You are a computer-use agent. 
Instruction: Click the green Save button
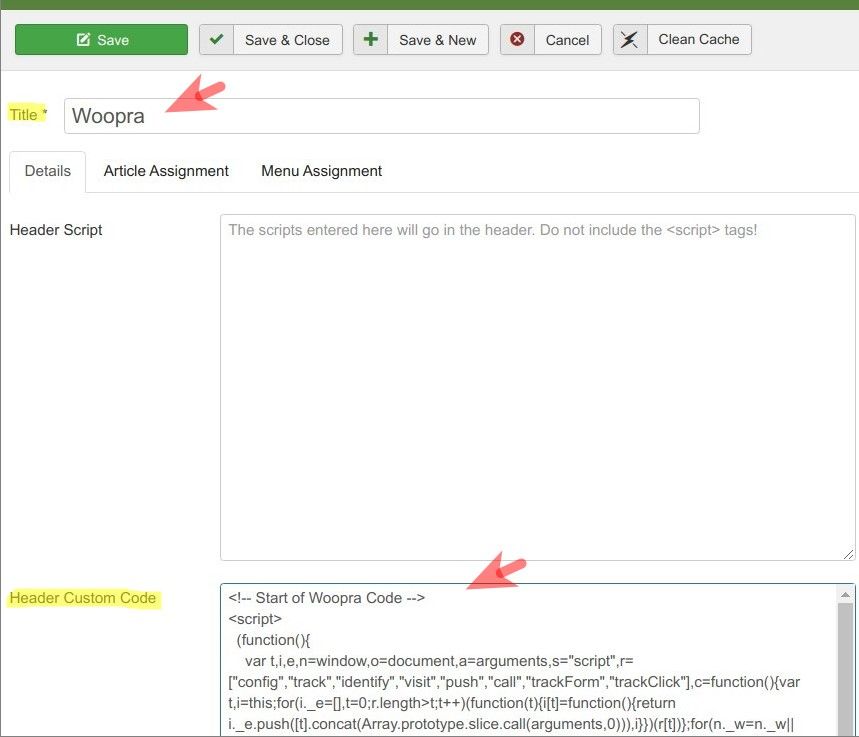(101, 39)
